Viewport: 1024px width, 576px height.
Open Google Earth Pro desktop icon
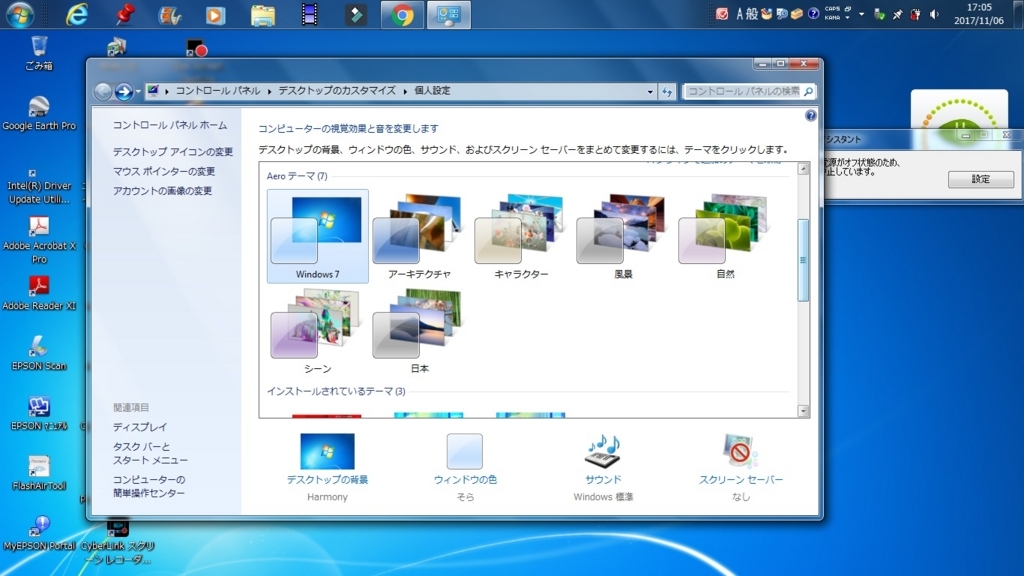39,113
